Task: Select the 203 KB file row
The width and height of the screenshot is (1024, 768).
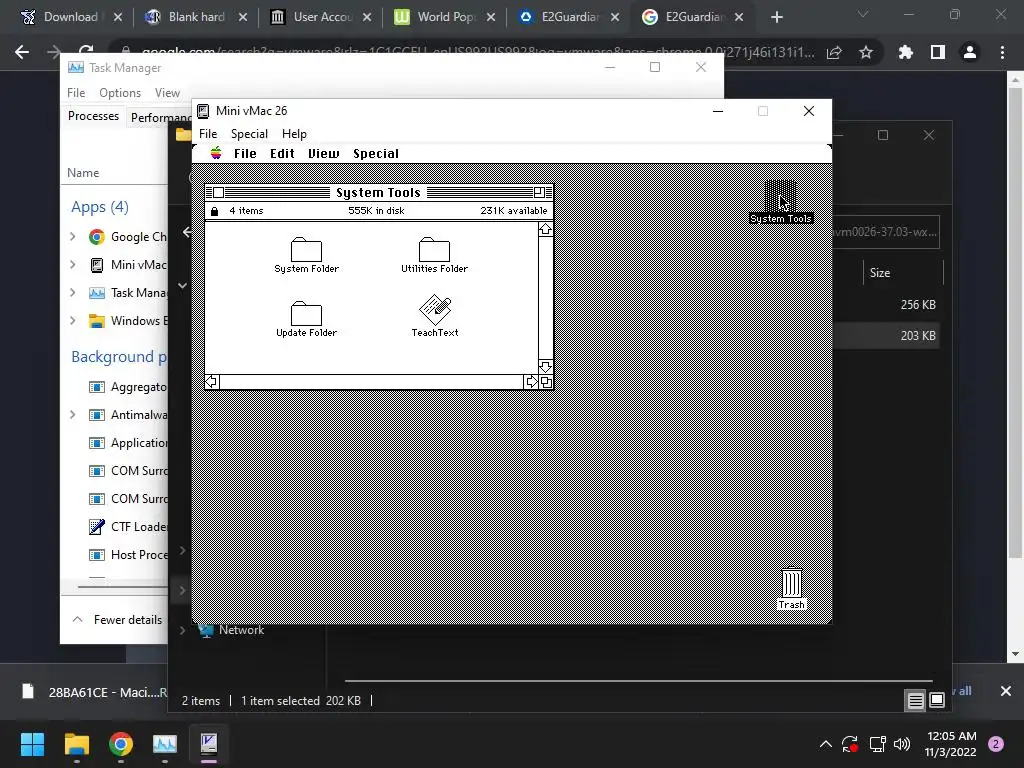Action: (888, 336)
